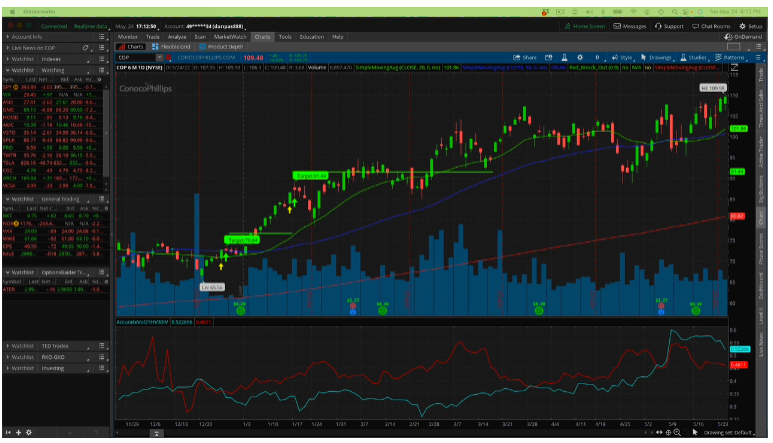Expand the TED Trades watchlist

(x=7, y=346)
